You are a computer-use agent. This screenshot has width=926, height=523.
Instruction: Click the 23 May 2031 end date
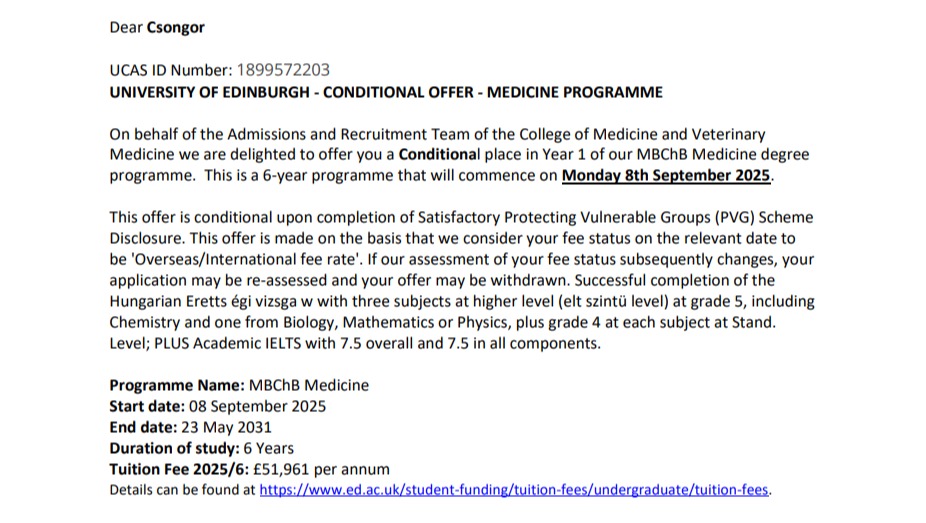227,427
